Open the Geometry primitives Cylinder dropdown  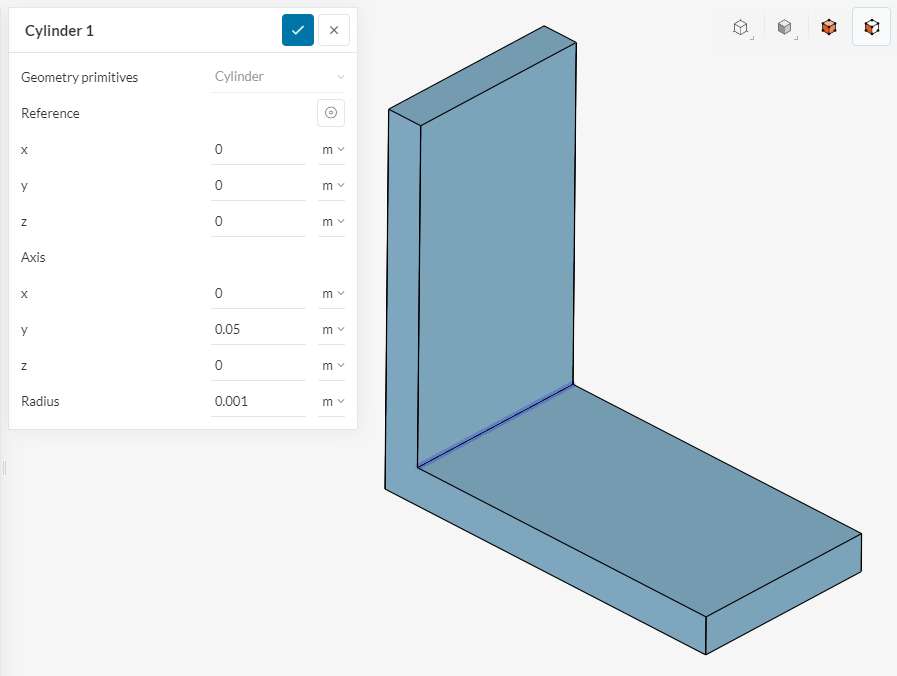[278, 76]
